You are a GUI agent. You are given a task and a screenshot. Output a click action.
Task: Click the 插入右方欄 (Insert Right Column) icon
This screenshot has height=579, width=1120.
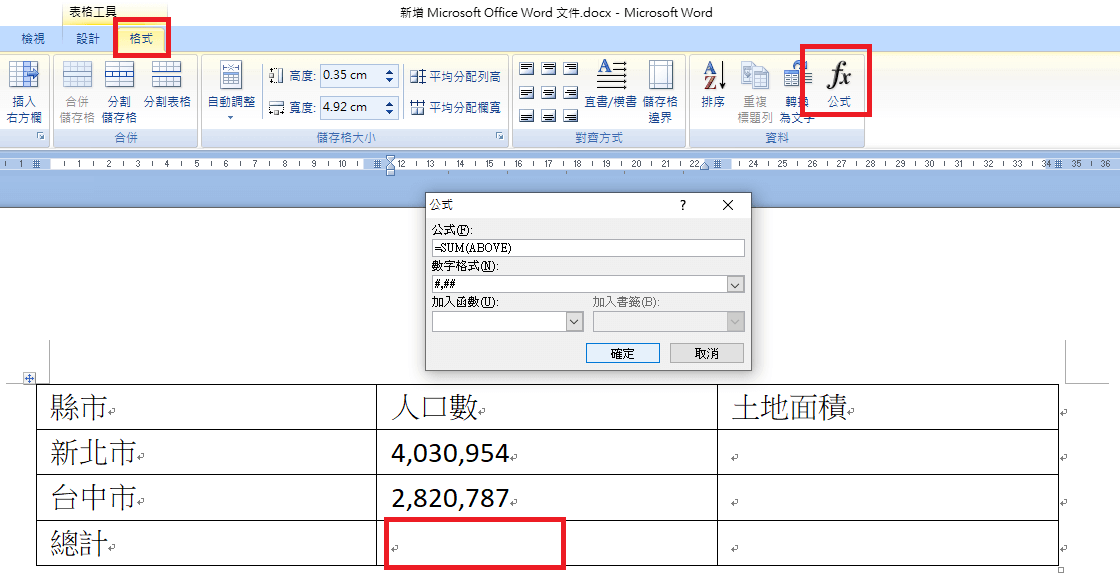[x=24, y=76]
